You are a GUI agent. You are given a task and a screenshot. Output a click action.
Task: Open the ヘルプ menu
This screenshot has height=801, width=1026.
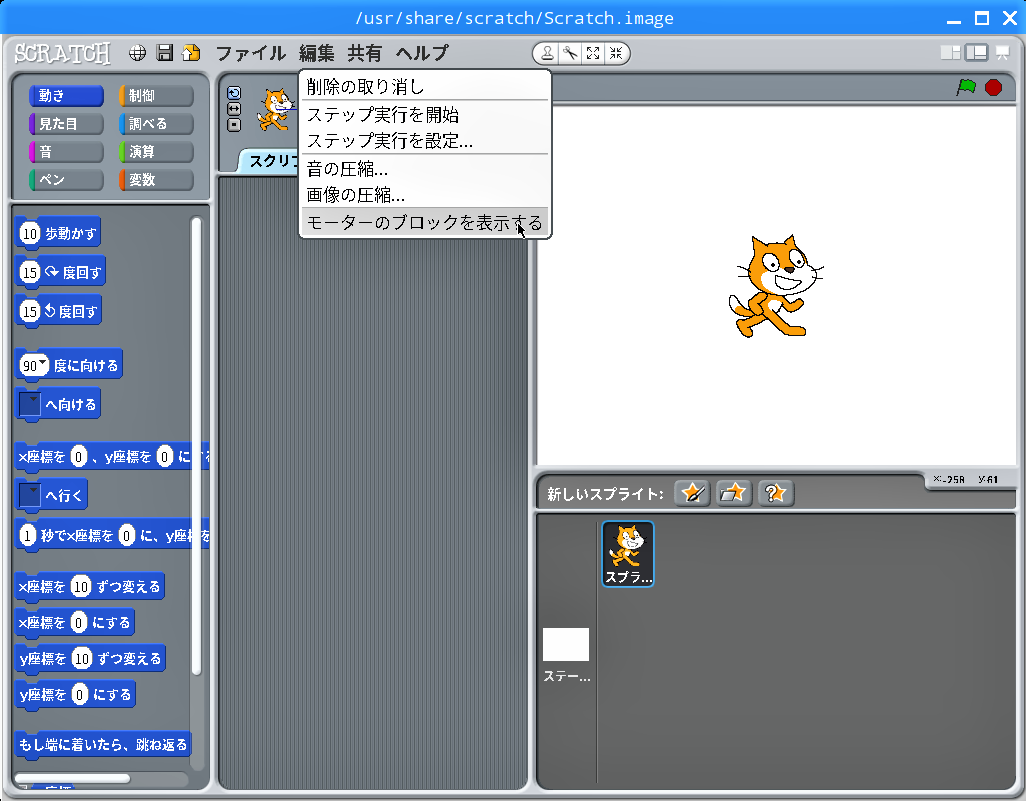[423, 53]
